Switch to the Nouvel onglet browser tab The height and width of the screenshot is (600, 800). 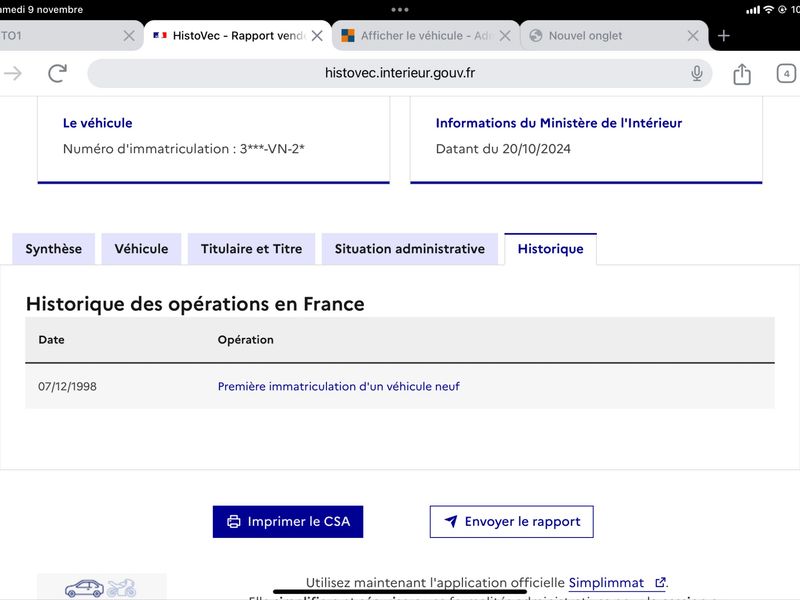pyautogui.click(x=614, y=36)
